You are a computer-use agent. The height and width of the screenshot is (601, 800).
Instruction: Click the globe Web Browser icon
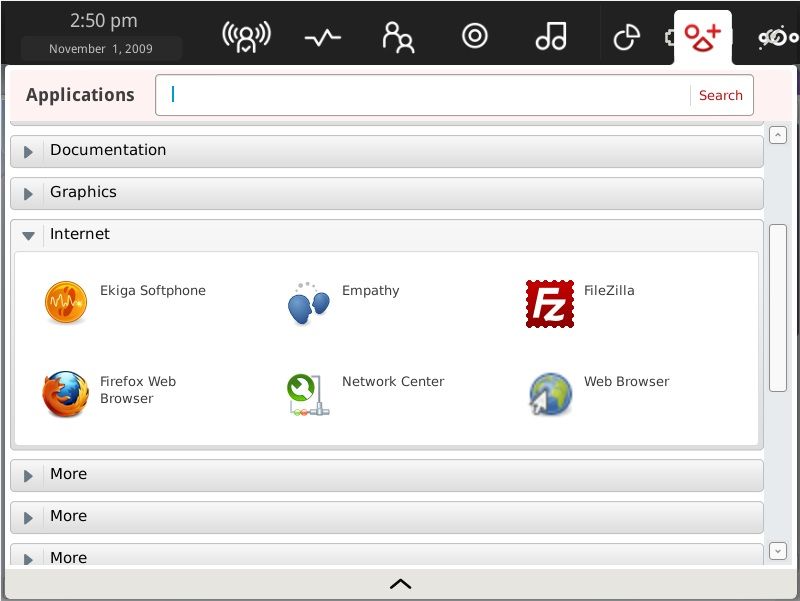[550, 394]
